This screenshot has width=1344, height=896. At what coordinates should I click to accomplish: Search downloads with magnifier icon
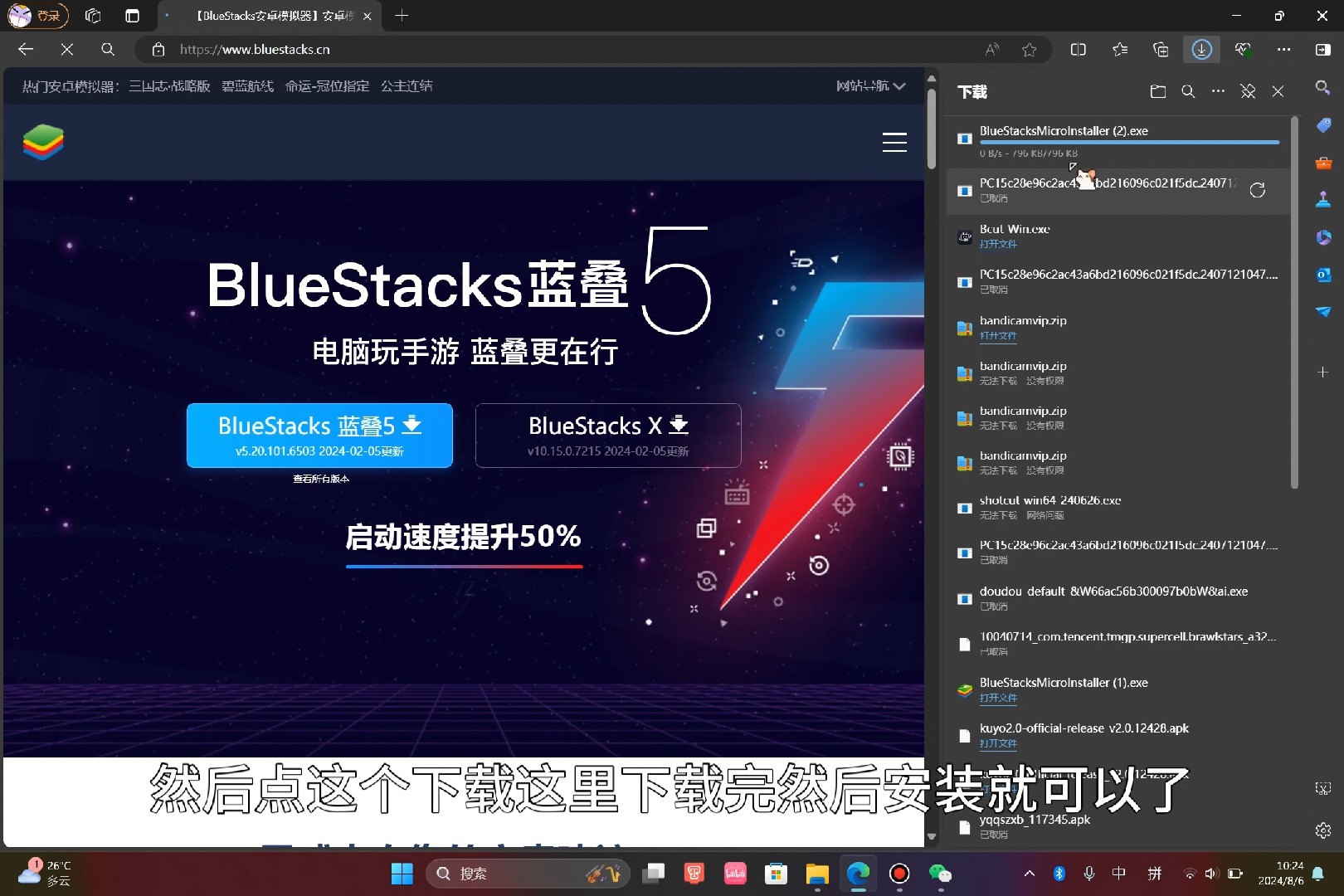(1188, 91)
